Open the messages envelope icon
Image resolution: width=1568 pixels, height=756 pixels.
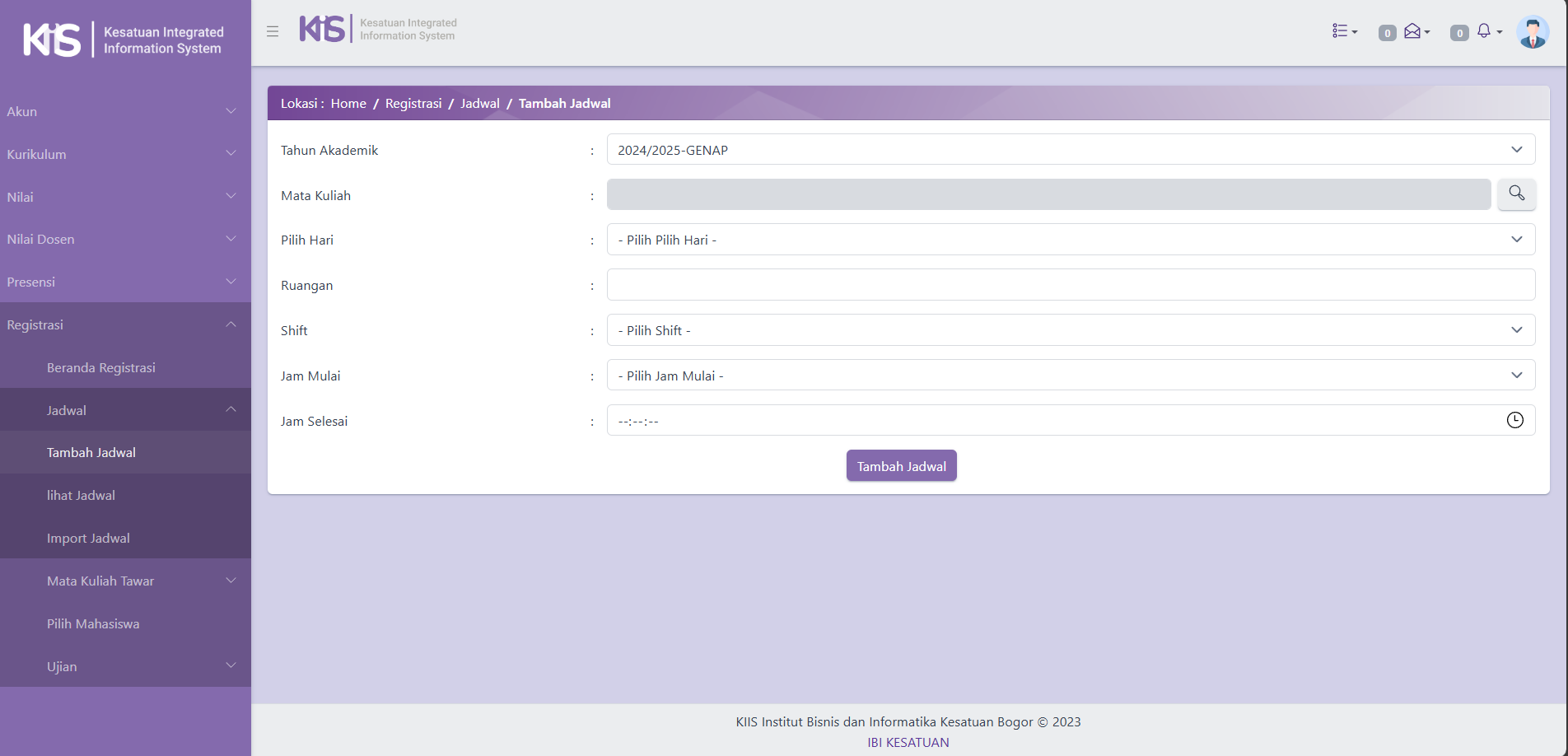click(x=1415, y=31)
